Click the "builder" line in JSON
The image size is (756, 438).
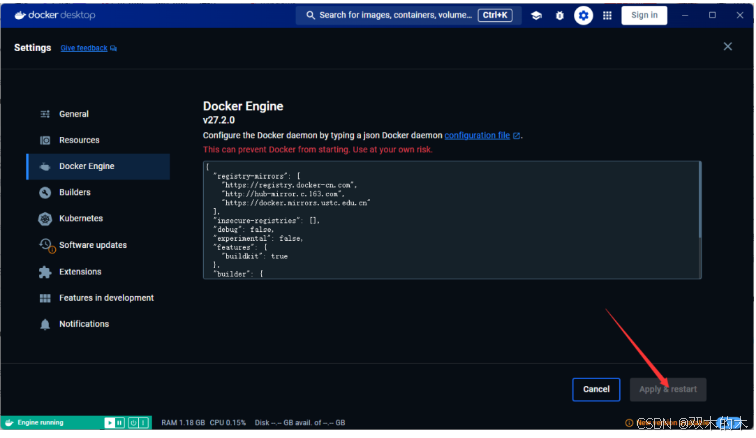(238, 274)
